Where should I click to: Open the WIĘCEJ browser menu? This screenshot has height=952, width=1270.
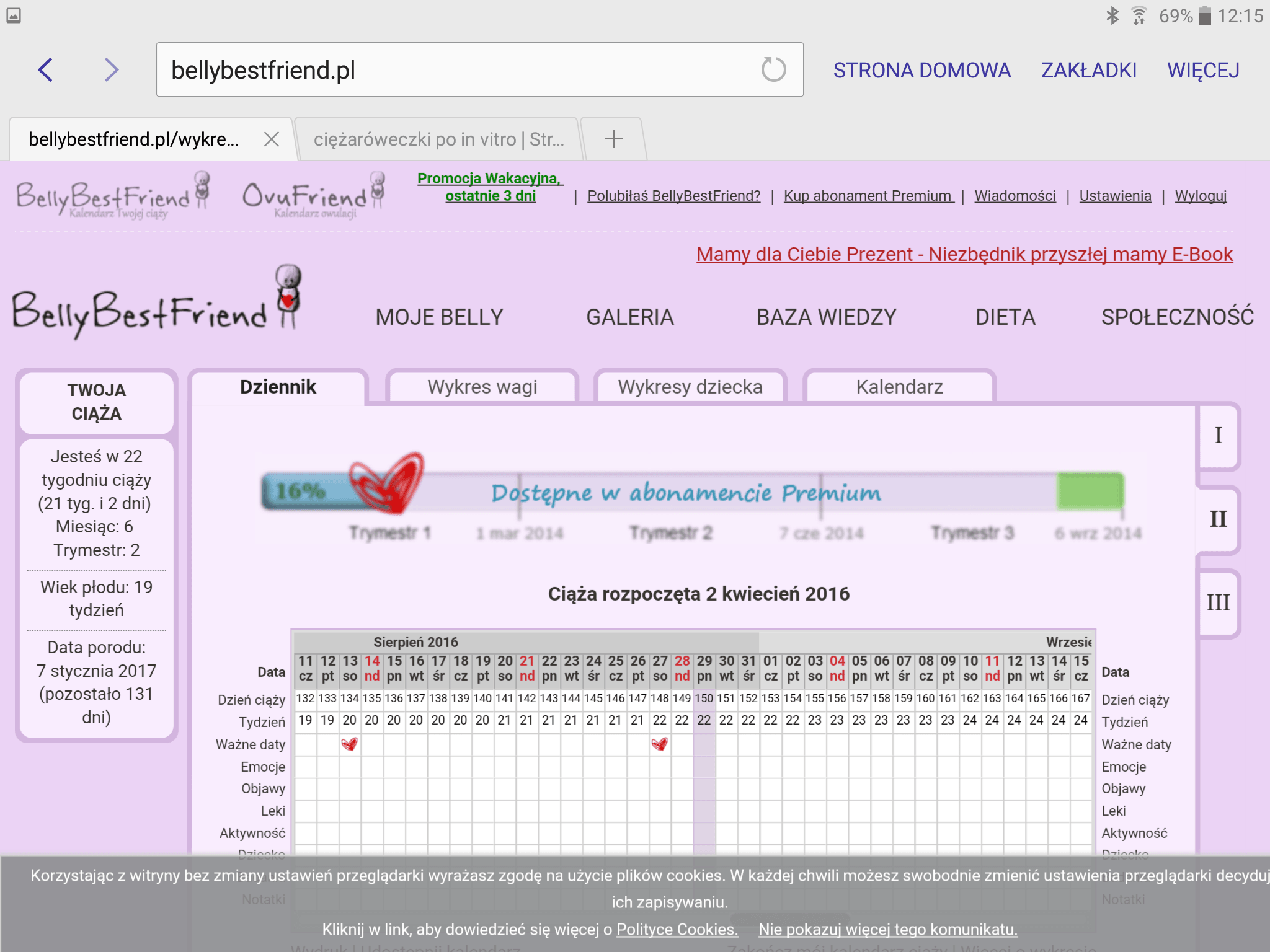click(x=1203, y=70)
